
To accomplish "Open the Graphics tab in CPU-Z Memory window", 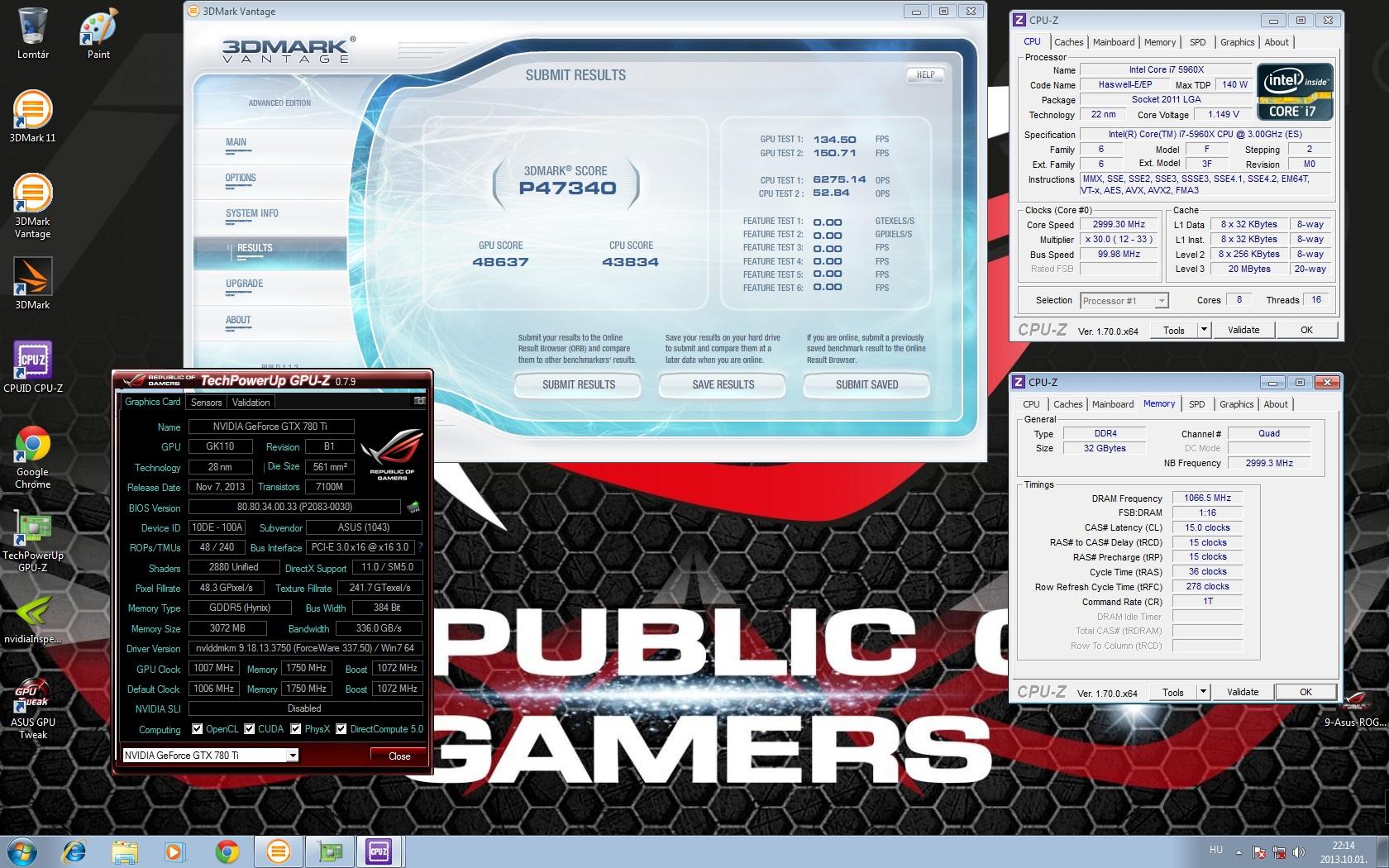I will pyautogui.click(x=1236, y=404).
